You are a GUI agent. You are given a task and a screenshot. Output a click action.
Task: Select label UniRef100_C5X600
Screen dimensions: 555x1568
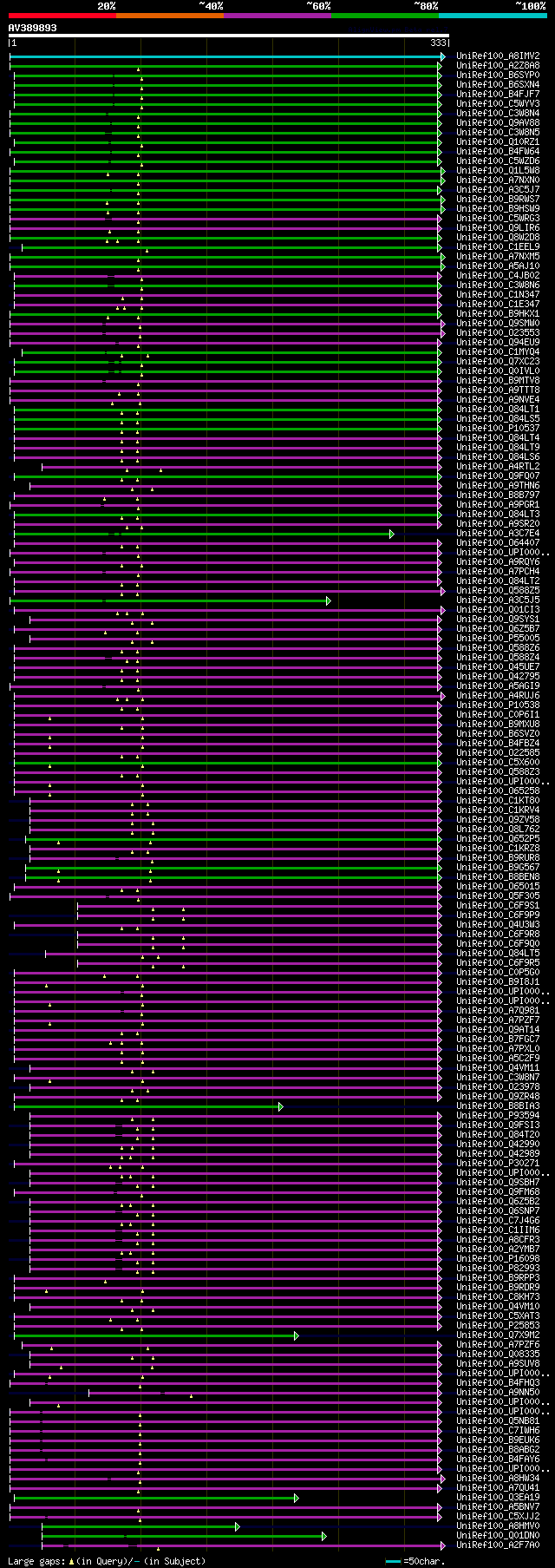click(x=498, y=763)
